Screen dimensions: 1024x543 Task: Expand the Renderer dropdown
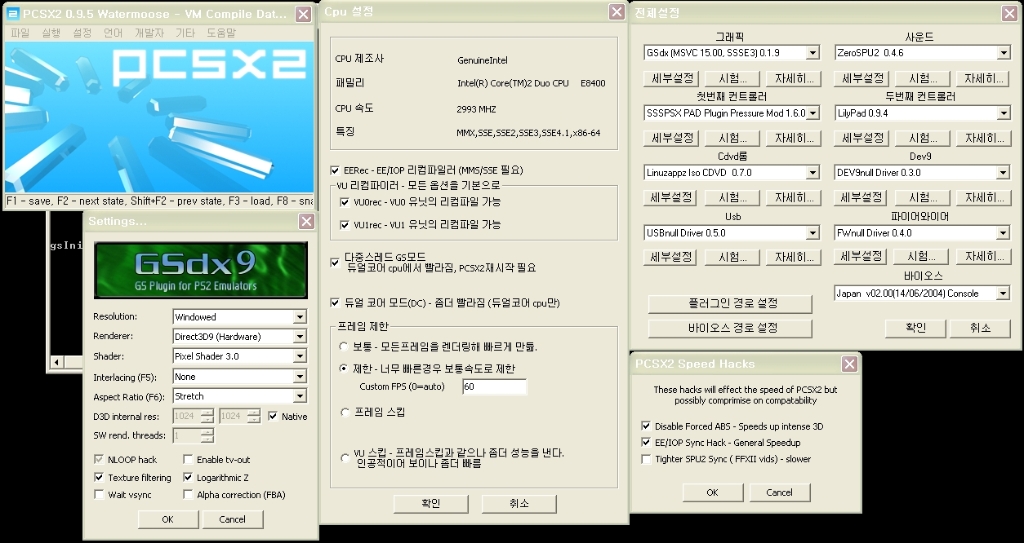click(300, 336)
